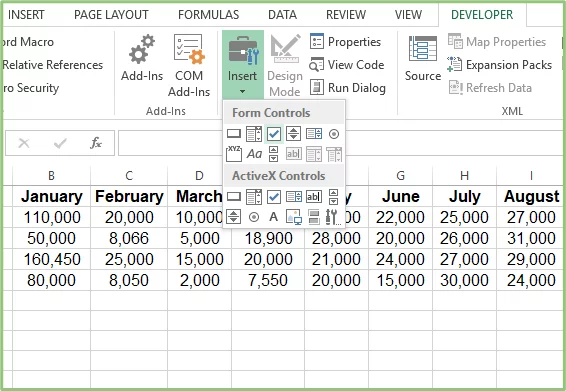Click View Code
The image size is (566, 391).
(347, 65)
